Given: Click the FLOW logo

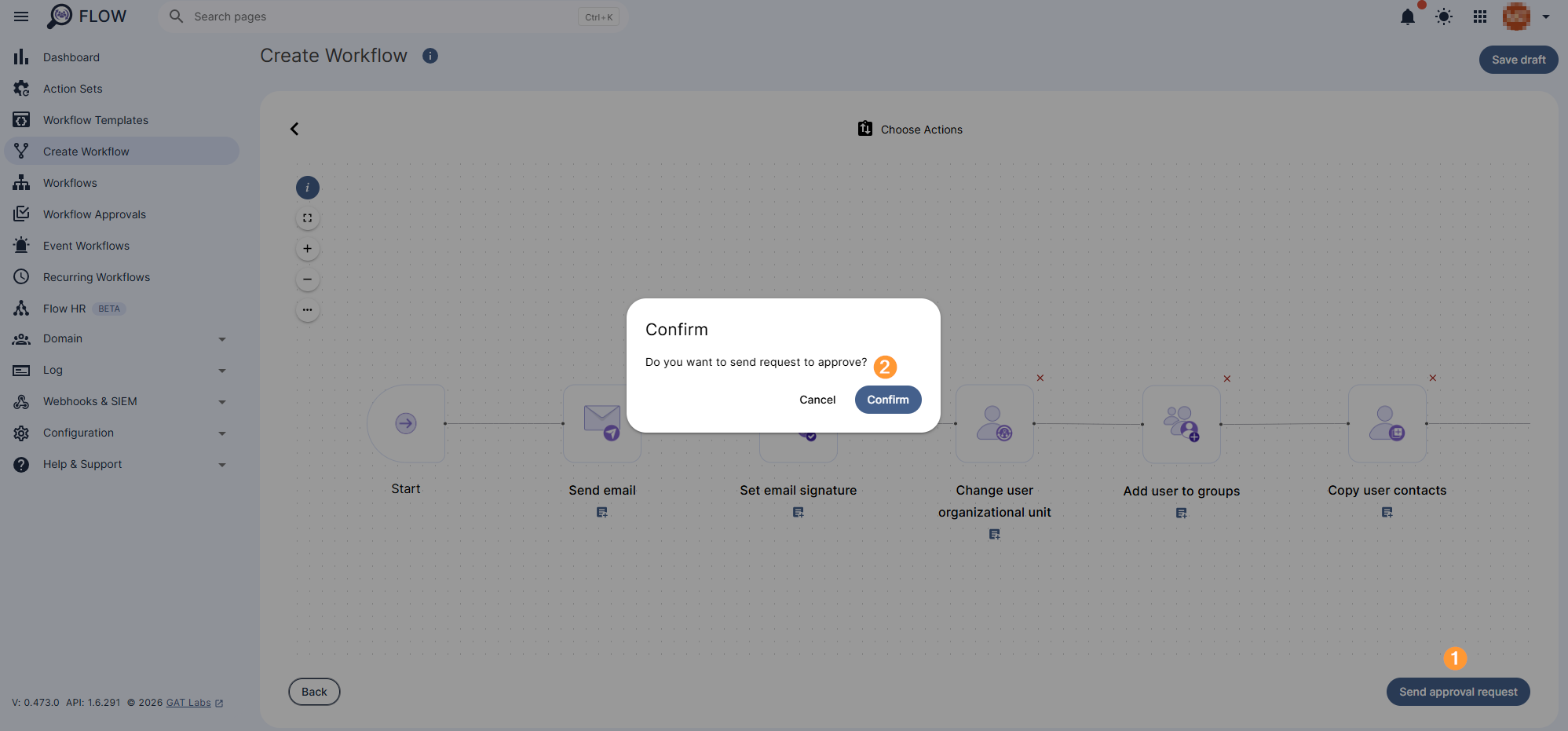Looking at the screenshot, I should point(86,16).
